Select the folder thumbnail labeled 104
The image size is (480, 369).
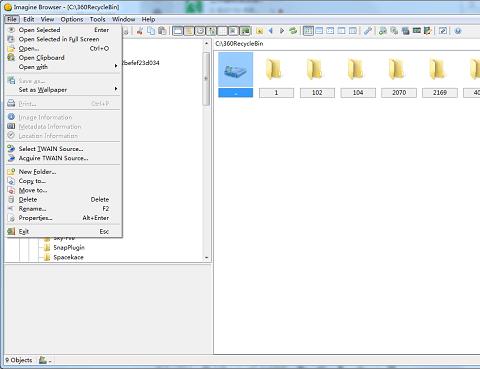click(x=358, y=75)
